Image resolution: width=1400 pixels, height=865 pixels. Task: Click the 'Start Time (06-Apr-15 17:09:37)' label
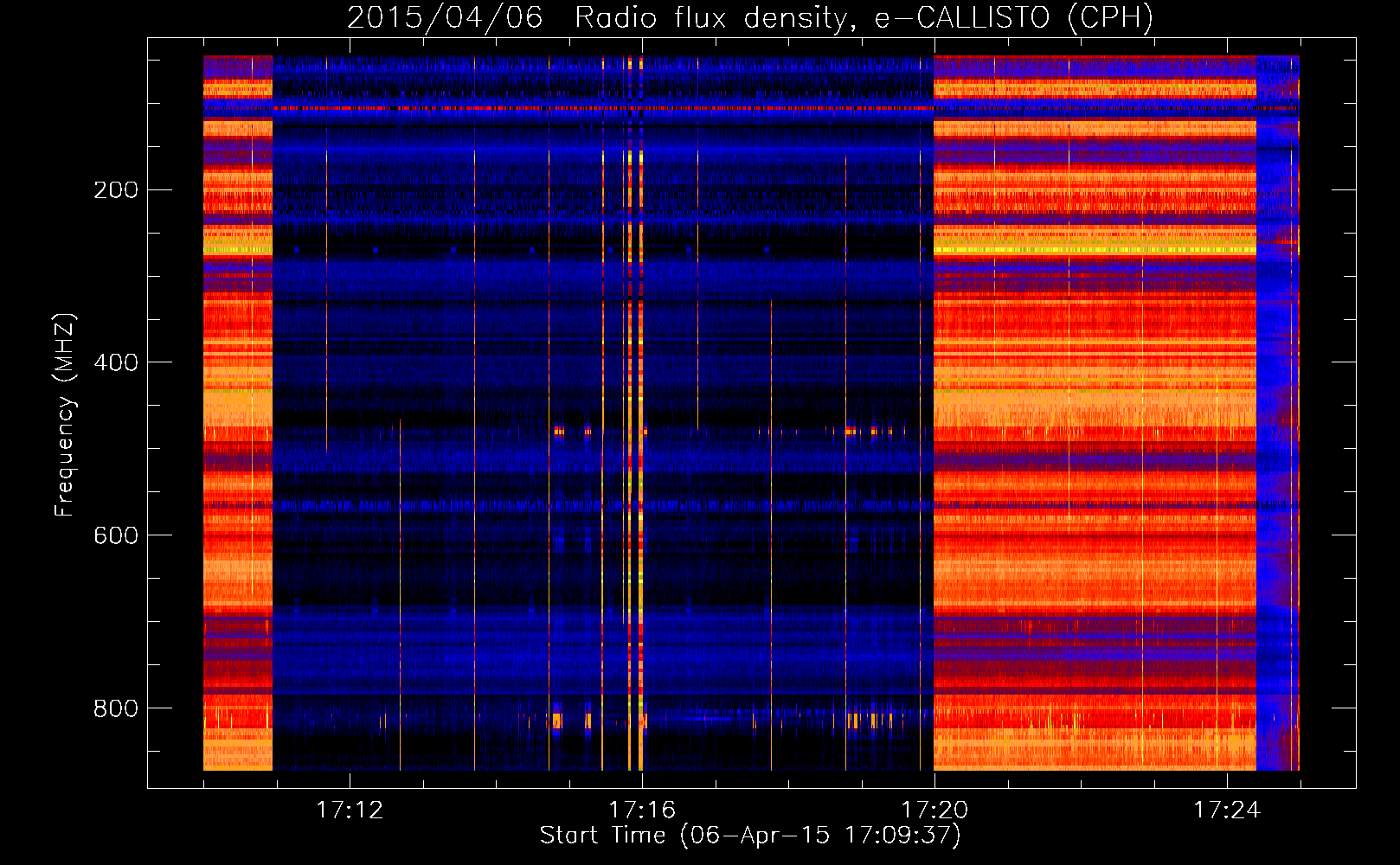point(750,836)
